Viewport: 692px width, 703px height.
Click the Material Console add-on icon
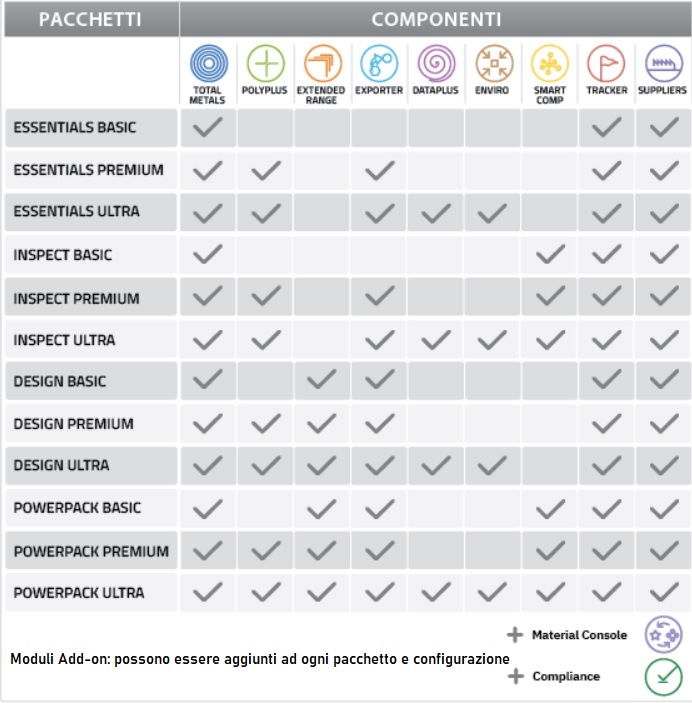pyautogui.click(x=663, y=634)
